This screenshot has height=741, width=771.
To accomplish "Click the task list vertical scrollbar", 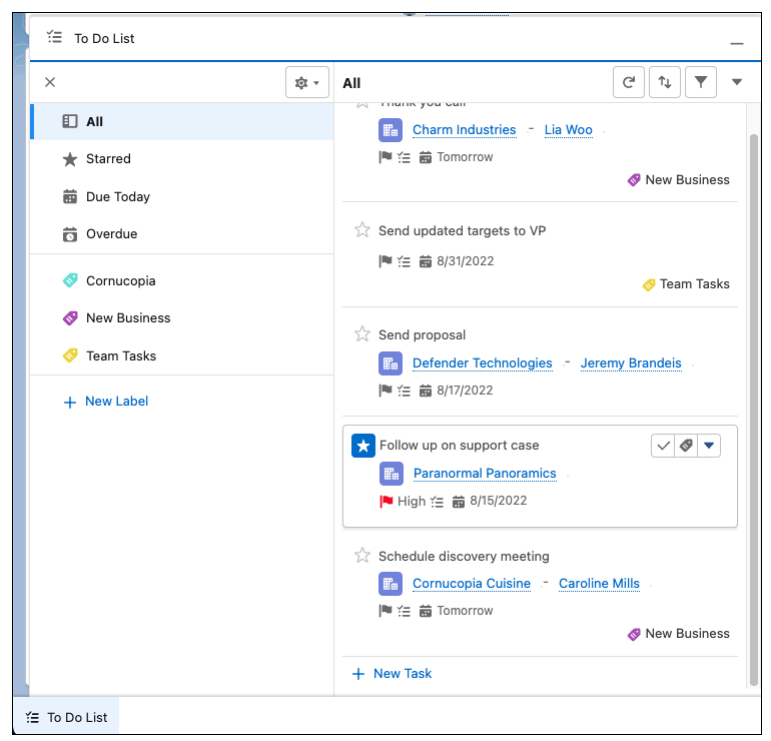I will click(x=753, y=410).
